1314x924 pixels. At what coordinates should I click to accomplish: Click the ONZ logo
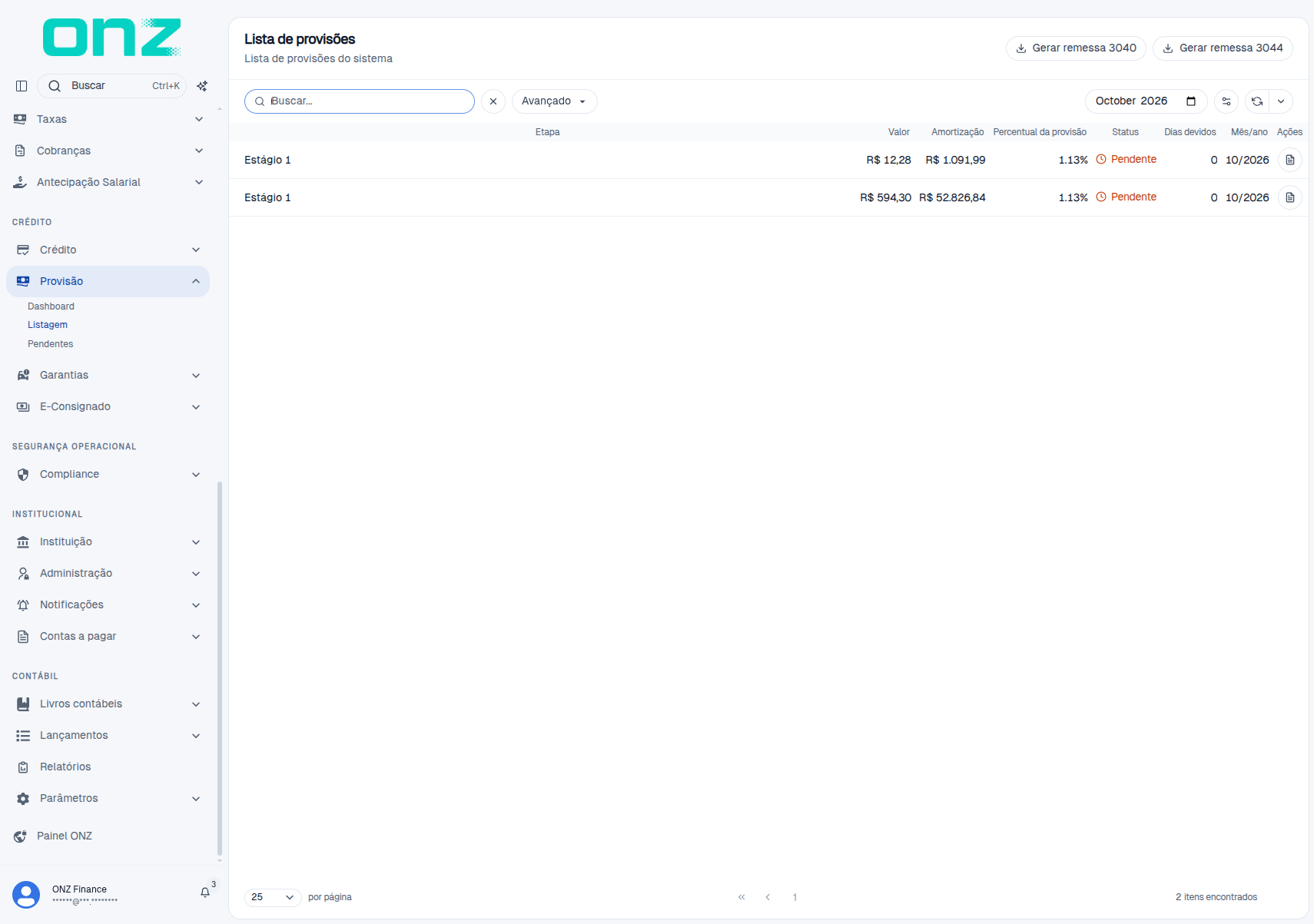coord(112,38)
